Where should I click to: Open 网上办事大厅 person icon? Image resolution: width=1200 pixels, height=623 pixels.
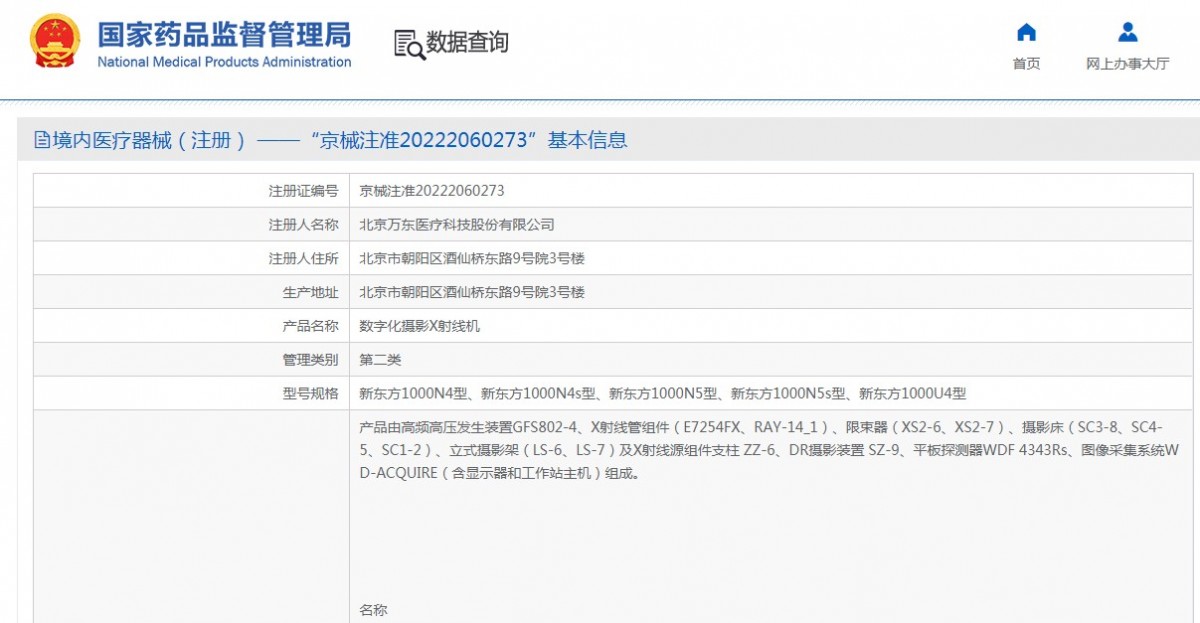(x=1127, y=32)
